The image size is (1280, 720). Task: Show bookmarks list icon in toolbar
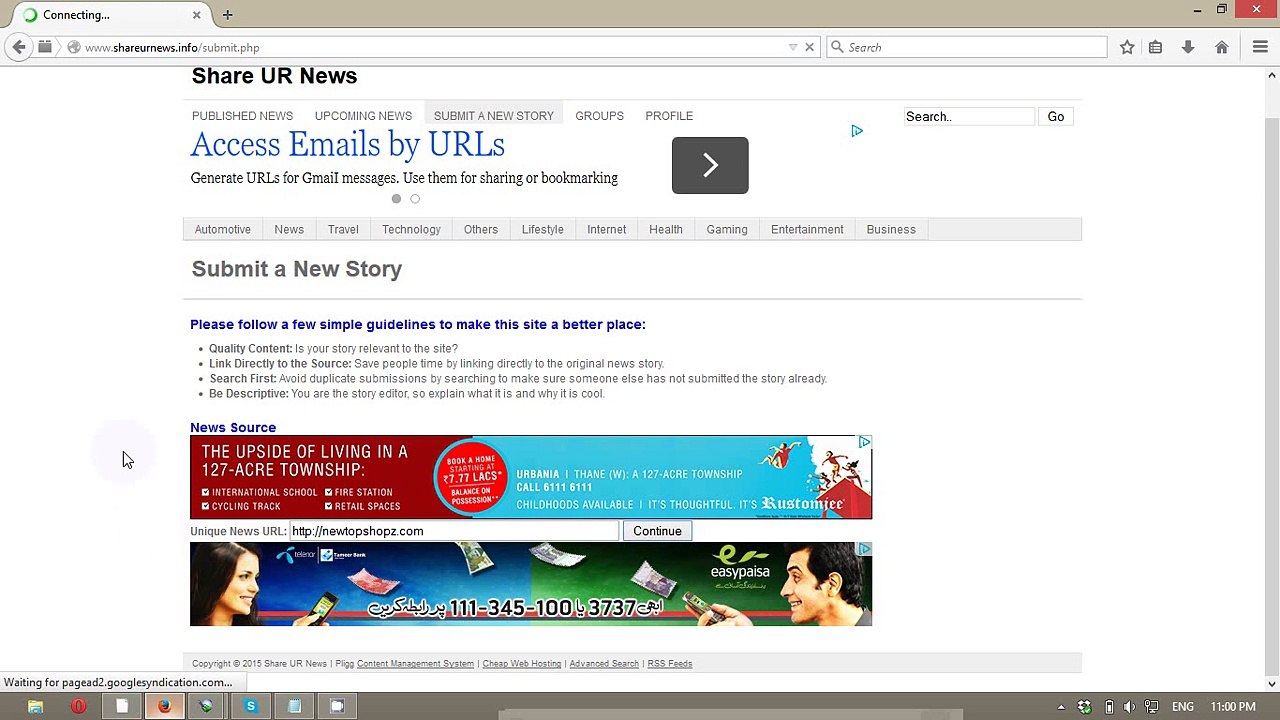point(1156,47)
